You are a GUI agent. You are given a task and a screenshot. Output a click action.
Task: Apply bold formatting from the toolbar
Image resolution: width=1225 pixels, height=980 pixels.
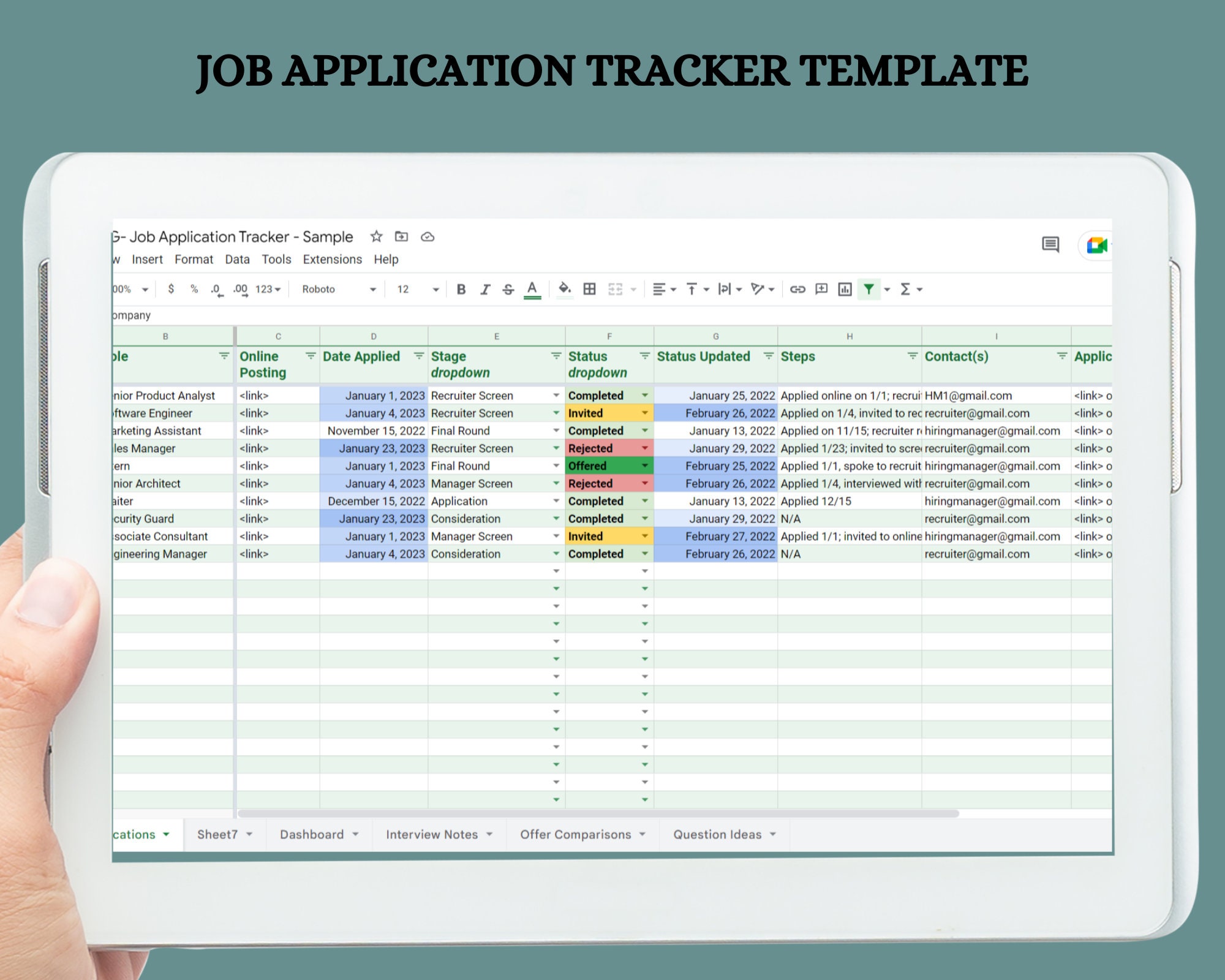point(461,289)
